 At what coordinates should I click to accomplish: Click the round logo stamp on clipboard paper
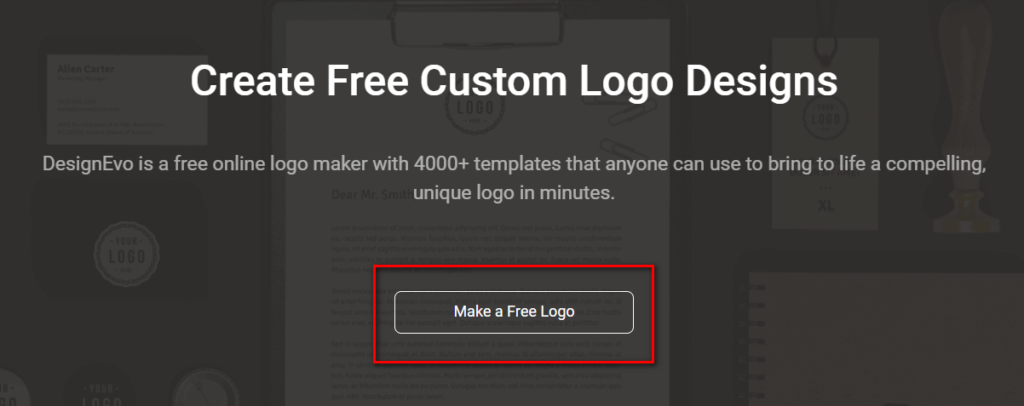pyautogui.click(x=473, y=113)
